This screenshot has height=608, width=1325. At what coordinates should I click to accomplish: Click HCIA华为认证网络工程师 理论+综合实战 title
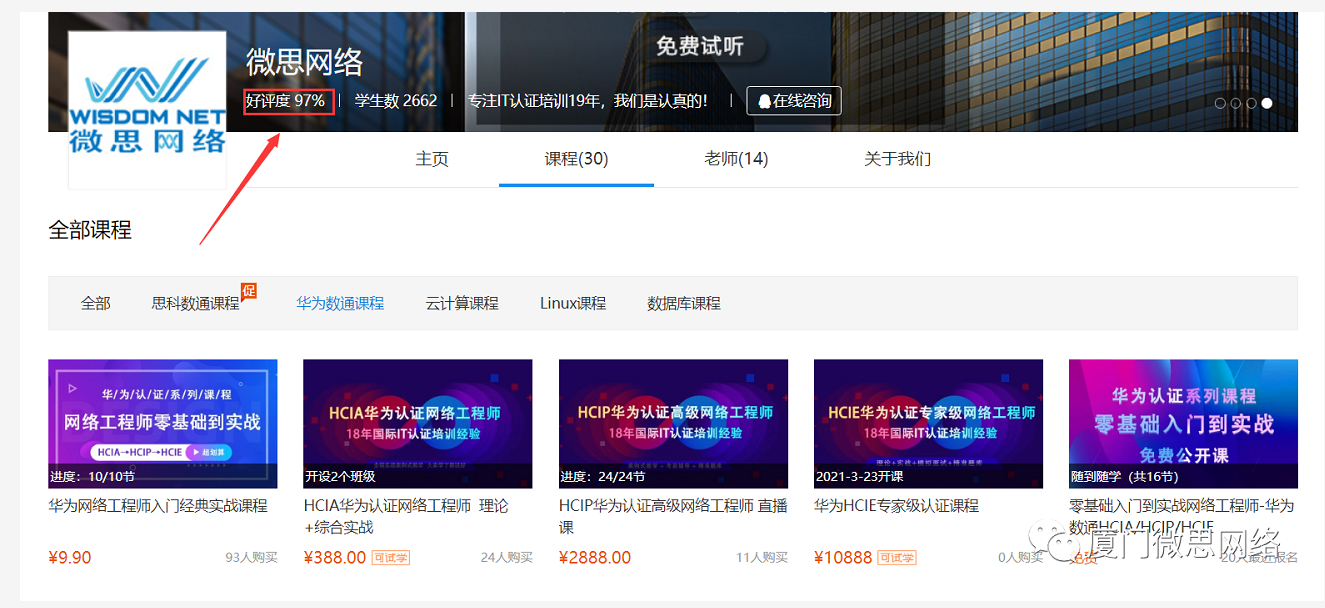pos(406,516)
